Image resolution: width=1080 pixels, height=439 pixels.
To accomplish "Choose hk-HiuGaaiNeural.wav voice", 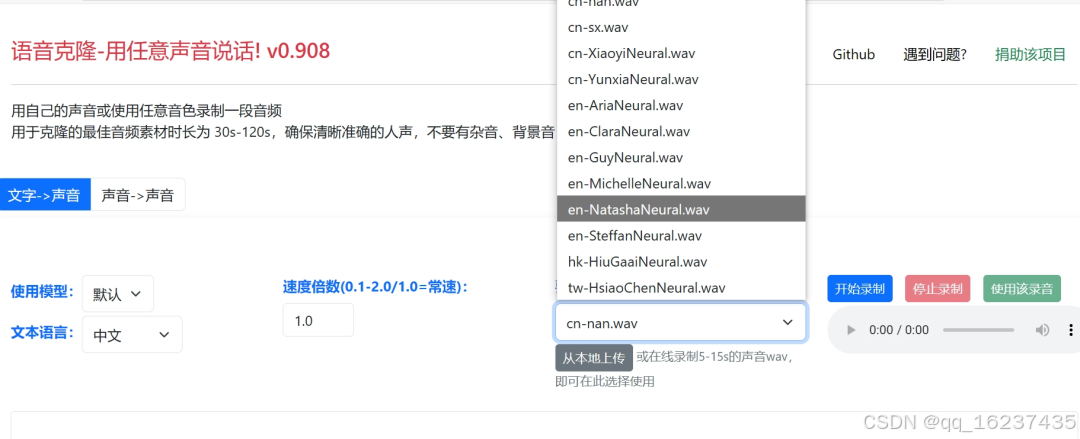I will (681, 262).
